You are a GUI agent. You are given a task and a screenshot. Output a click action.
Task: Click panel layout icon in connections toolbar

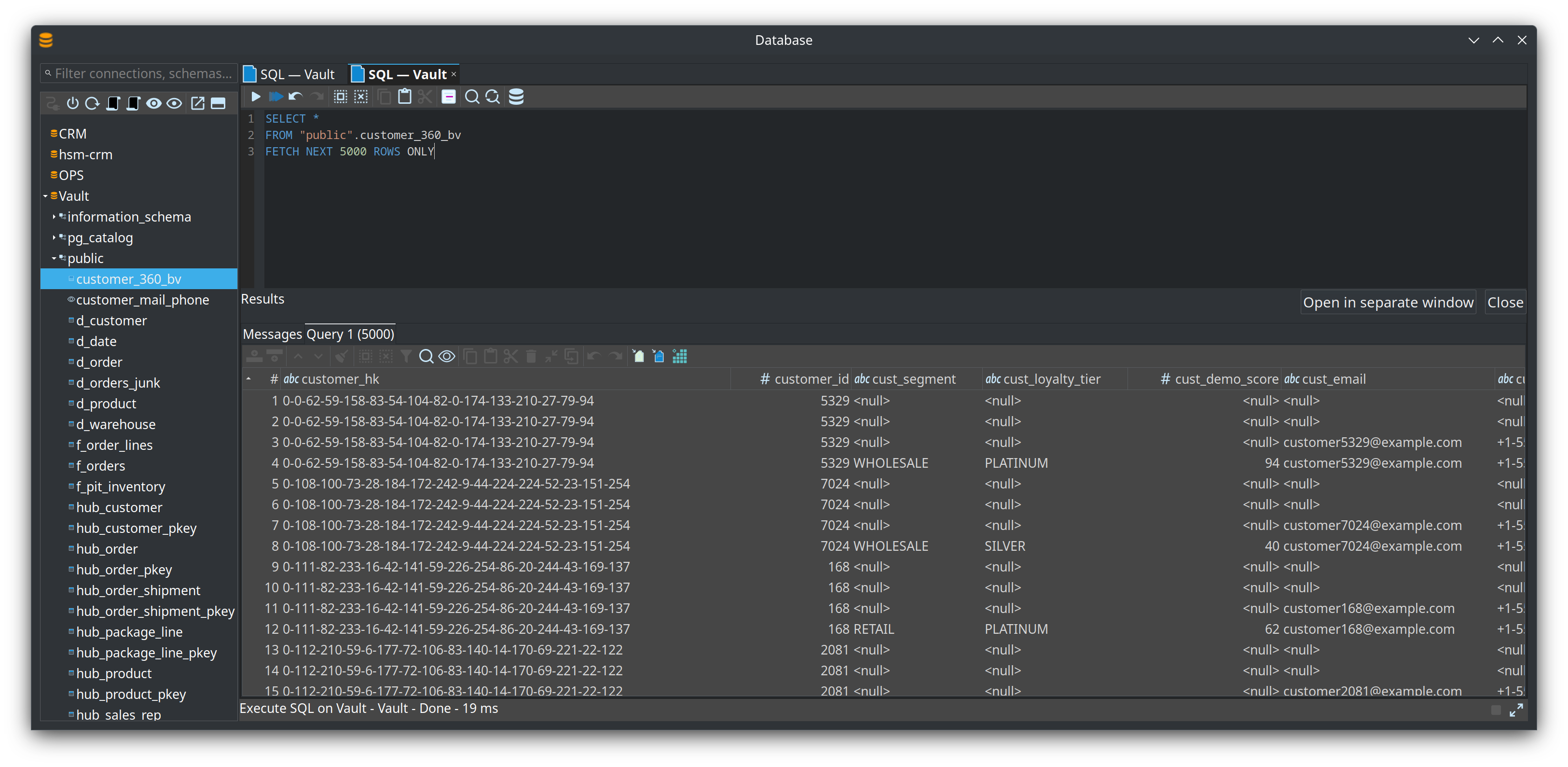pos(218,103)
